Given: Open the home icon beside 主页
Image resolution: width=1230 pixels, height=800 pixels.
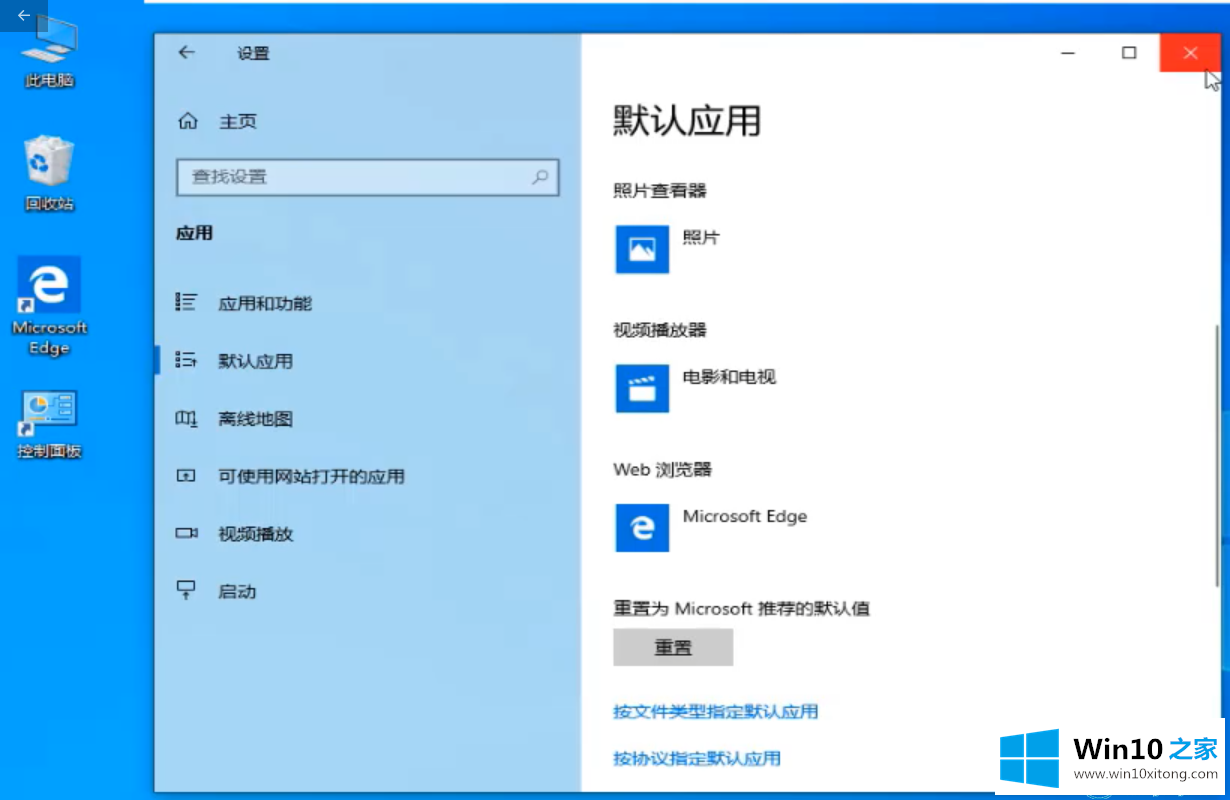Looking at the screenshot, I should click(x=187, y=121).
